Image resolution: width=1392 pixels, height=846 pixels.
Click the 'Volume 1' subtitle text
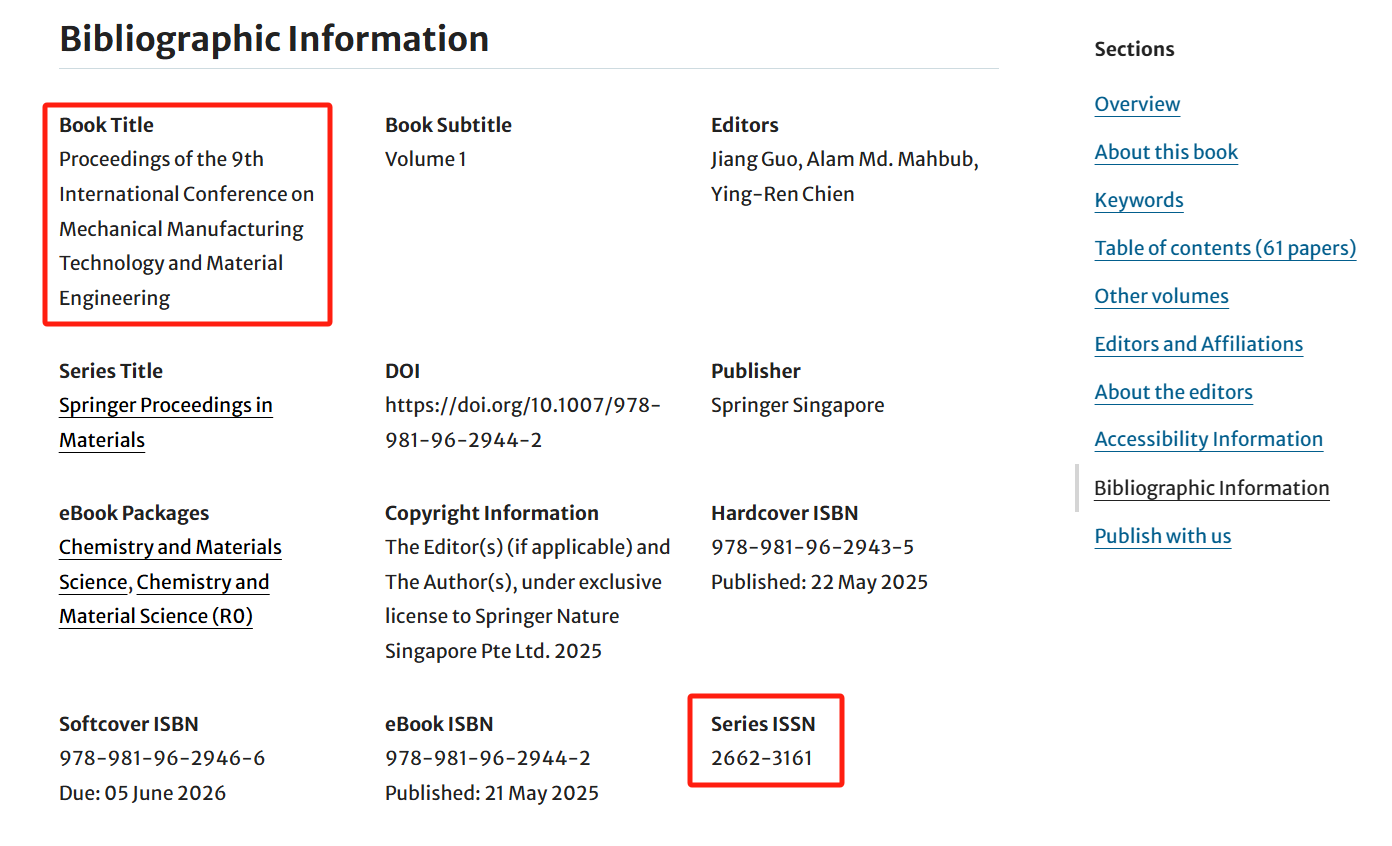pyautogui.click(x=425, y=159)
